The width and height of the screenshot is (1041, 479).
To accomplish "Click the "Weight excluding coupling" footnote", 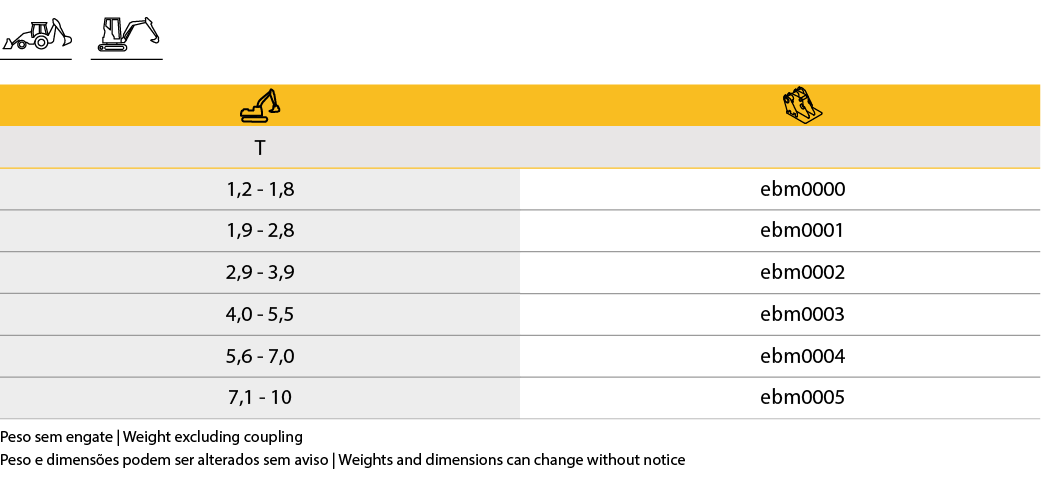I will point(212,437).
